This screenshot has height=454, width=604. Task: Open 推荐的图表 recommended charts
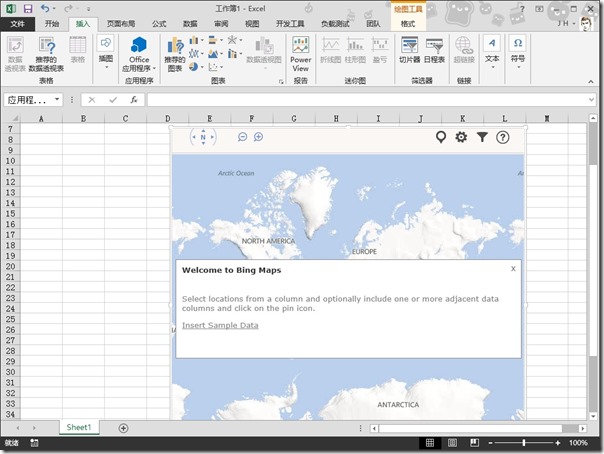(x=174, y=54)
